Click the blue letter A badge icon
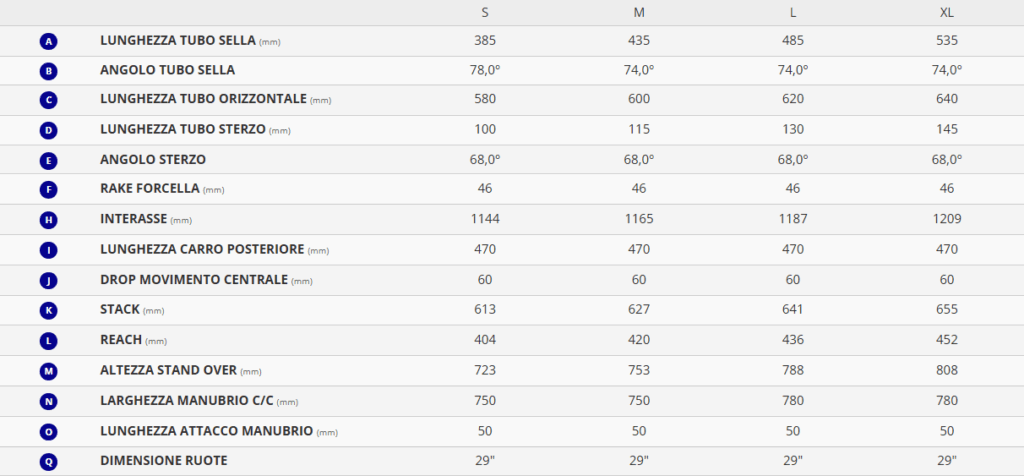Screen dimensions: 1024x476 49,42
